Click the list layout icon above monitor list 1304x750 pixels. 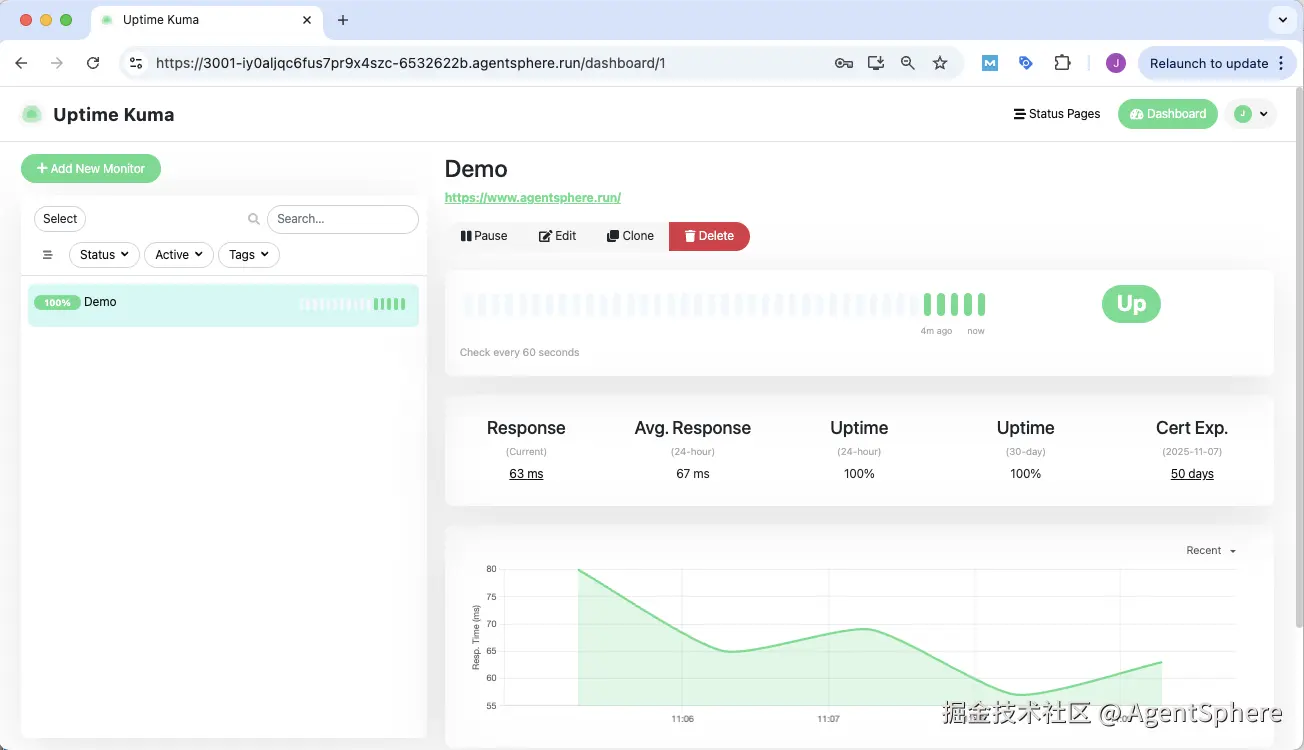(x=47, y=255)
